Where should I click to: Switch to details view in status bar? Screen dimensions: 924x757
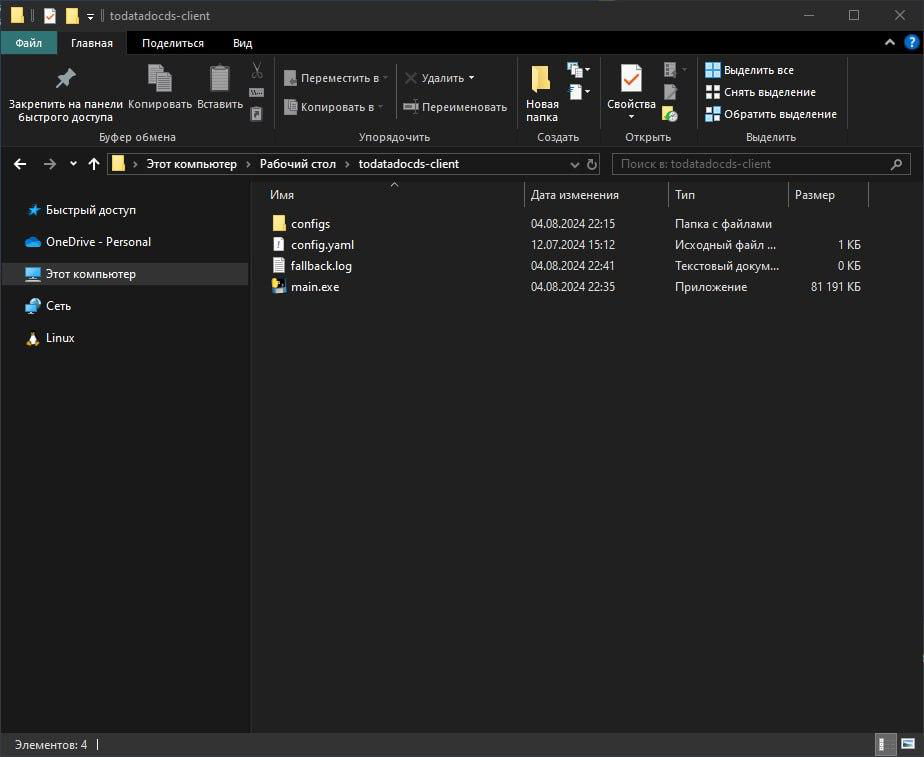click(884, 745)
